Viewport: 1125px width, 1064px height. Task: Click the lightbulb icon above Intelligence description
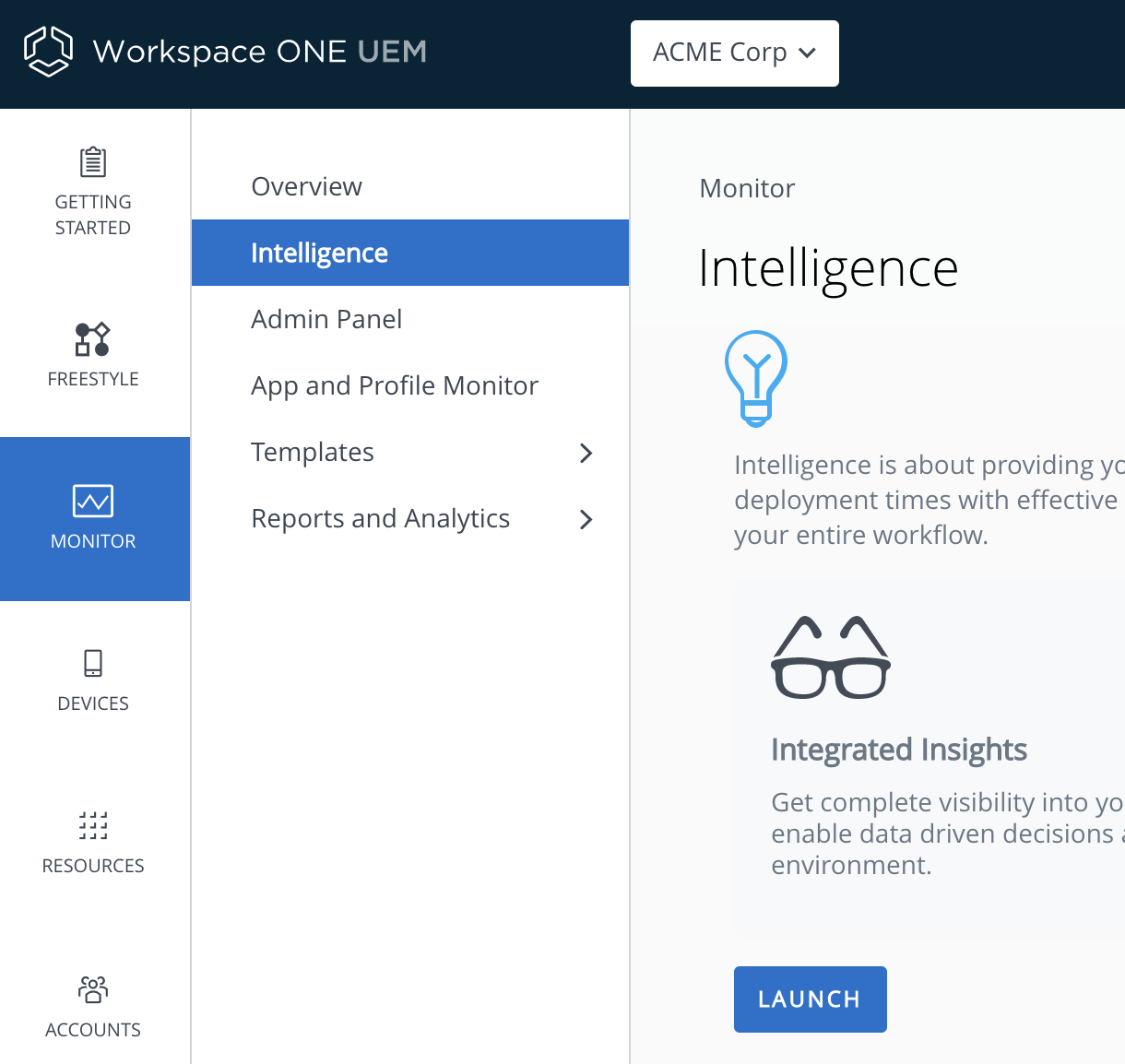tap(756, 378)
